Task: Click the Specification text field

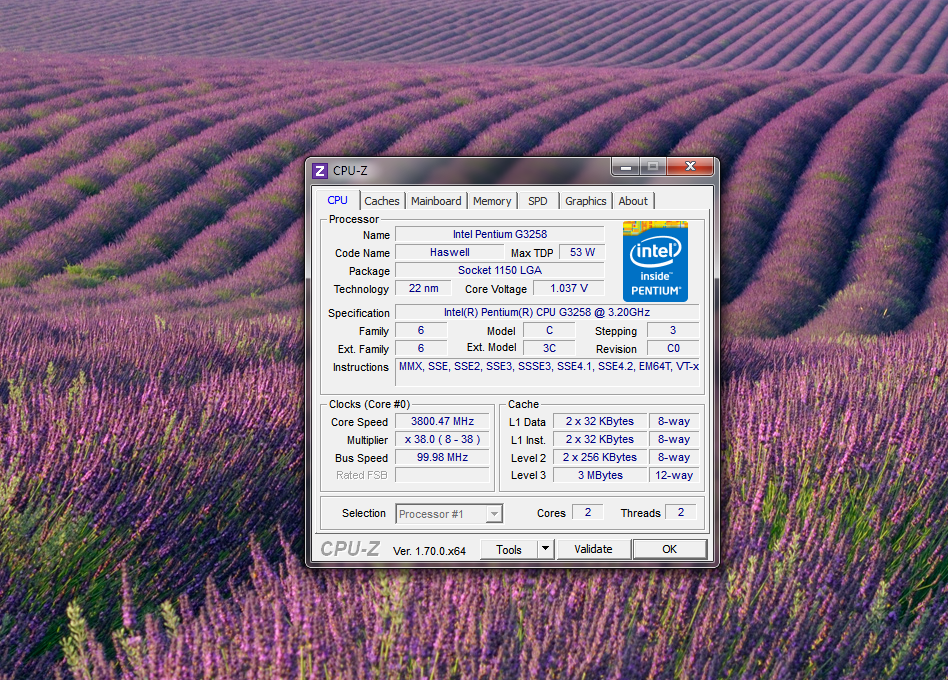Action: click(546, 313)
